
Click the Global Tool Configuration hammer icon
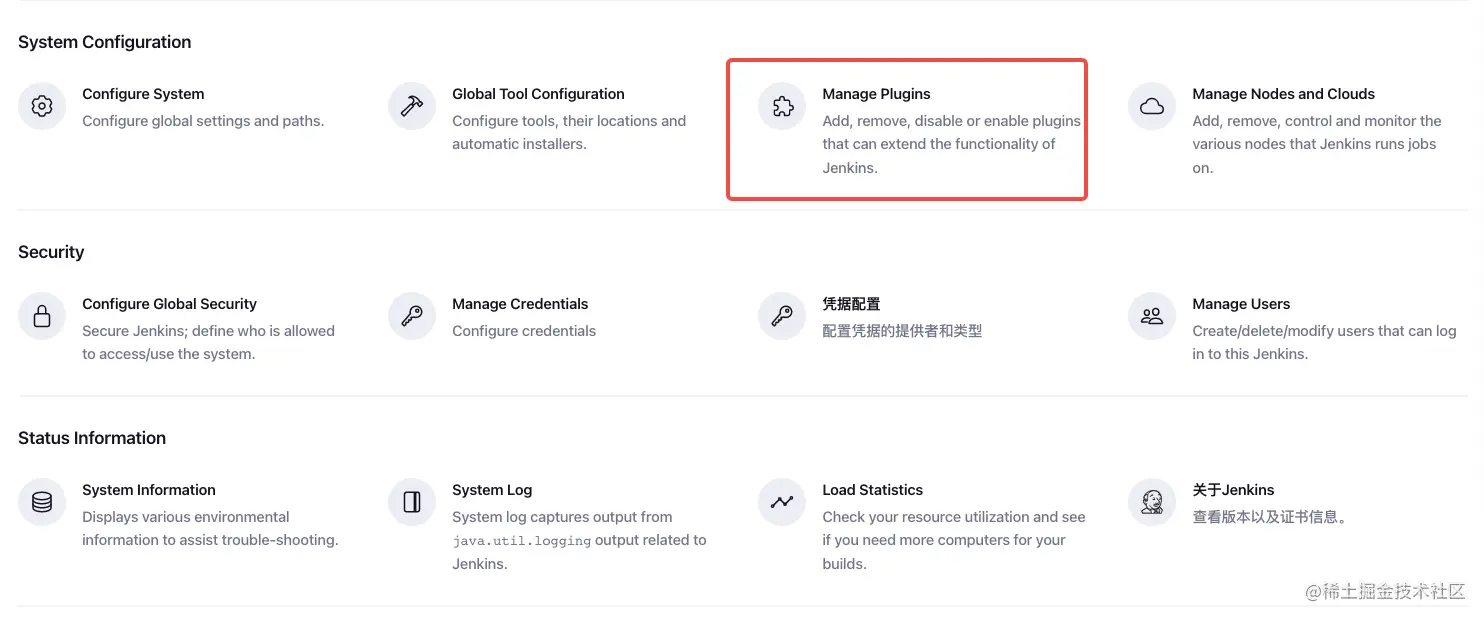coord(412,106)
